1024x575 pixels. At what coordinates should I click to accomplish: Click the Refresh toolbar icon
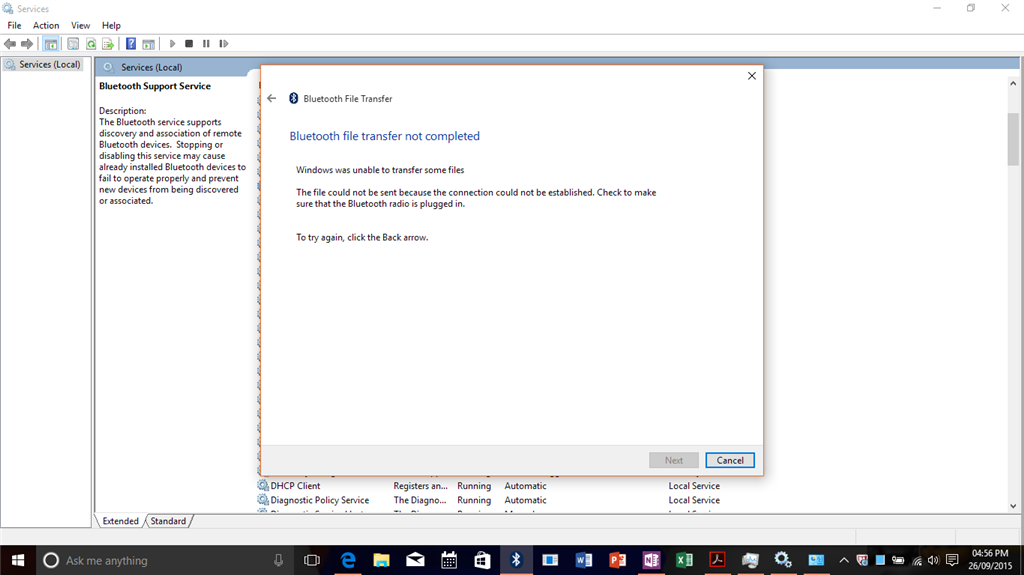coord(91,44)
